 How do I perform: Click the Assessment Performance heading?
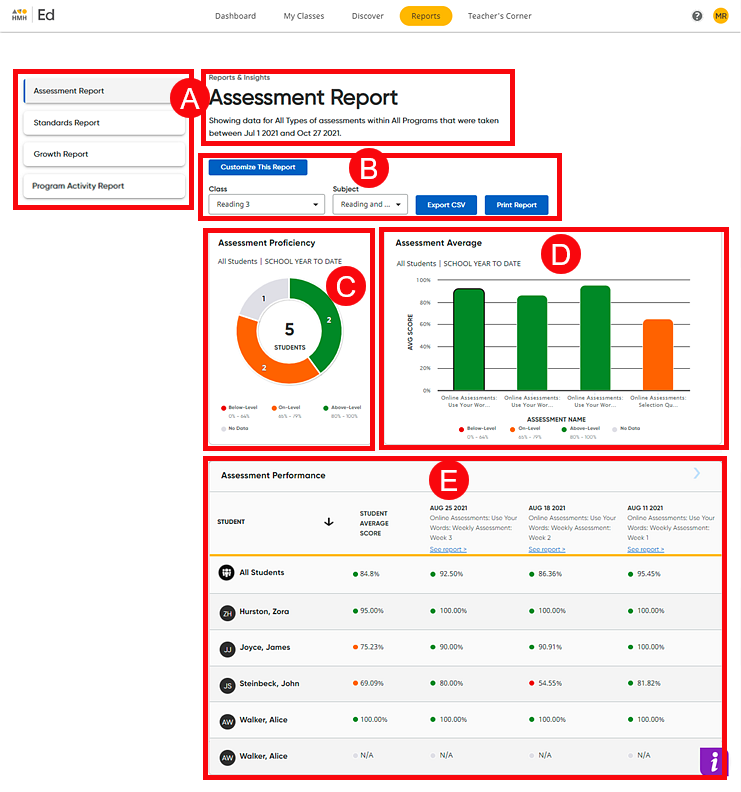click(273, 476)
